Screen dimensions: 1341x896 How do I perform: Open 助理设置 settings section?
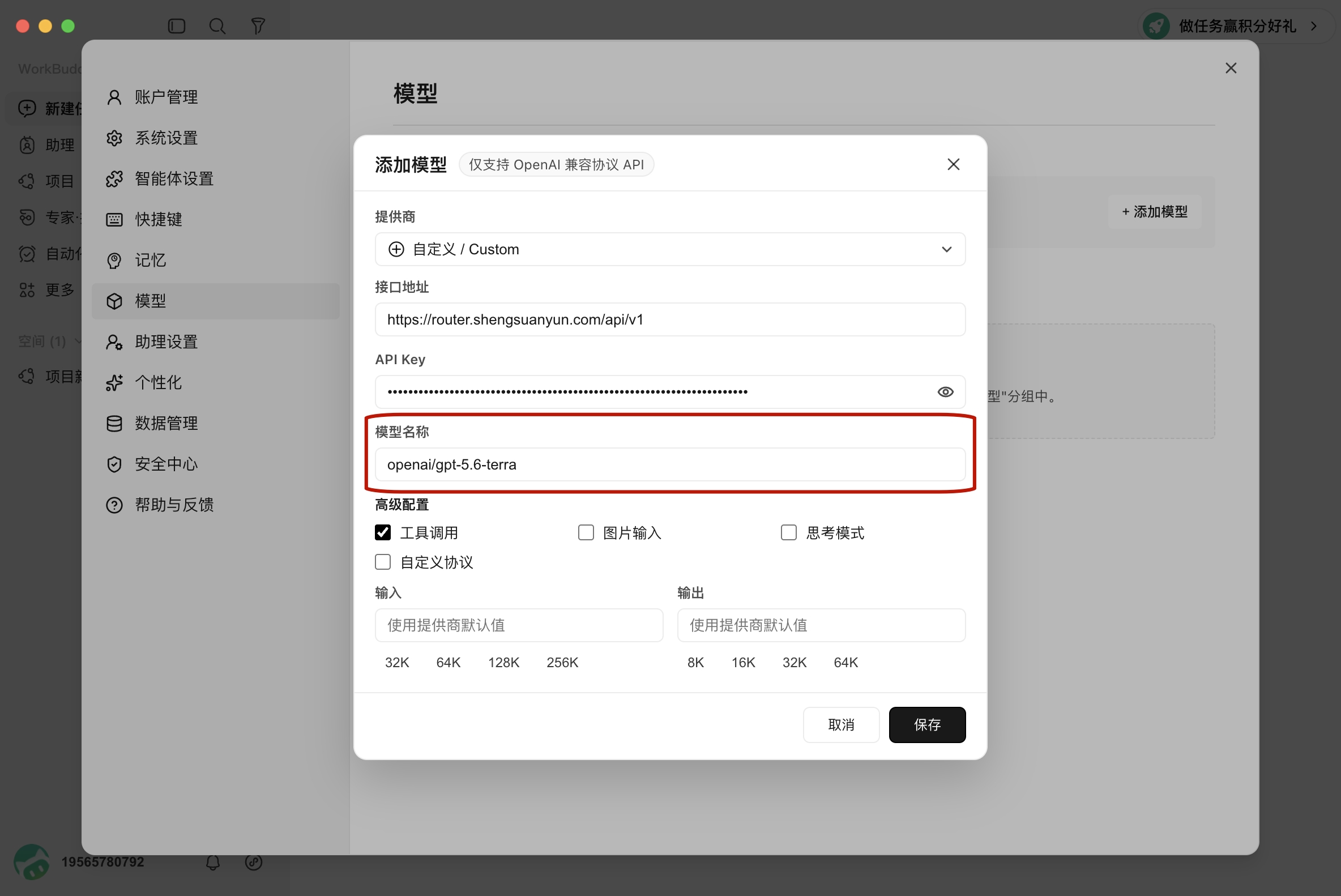click(216, 342)
